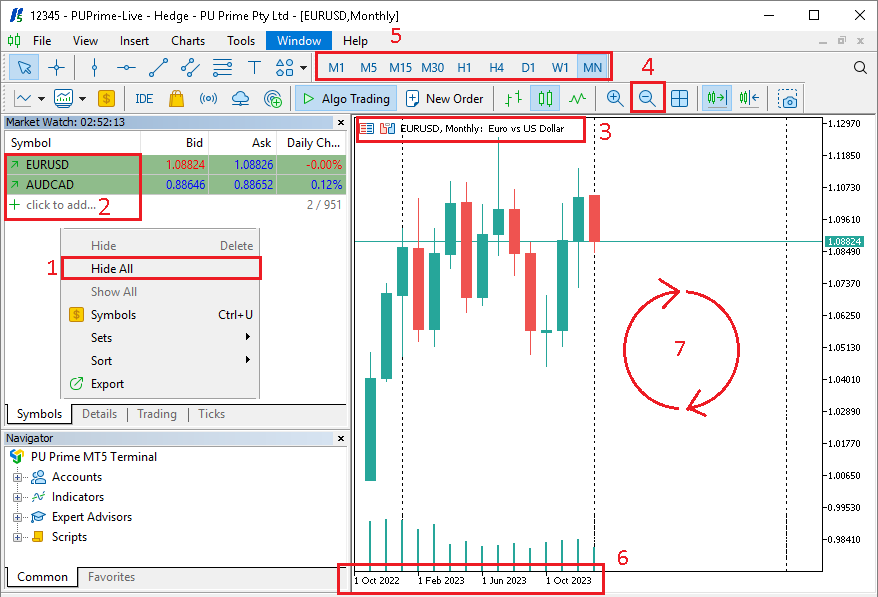Take a chart screenshot with camera icon
Screen dimensions: 878x597
(x=789, y=98)
